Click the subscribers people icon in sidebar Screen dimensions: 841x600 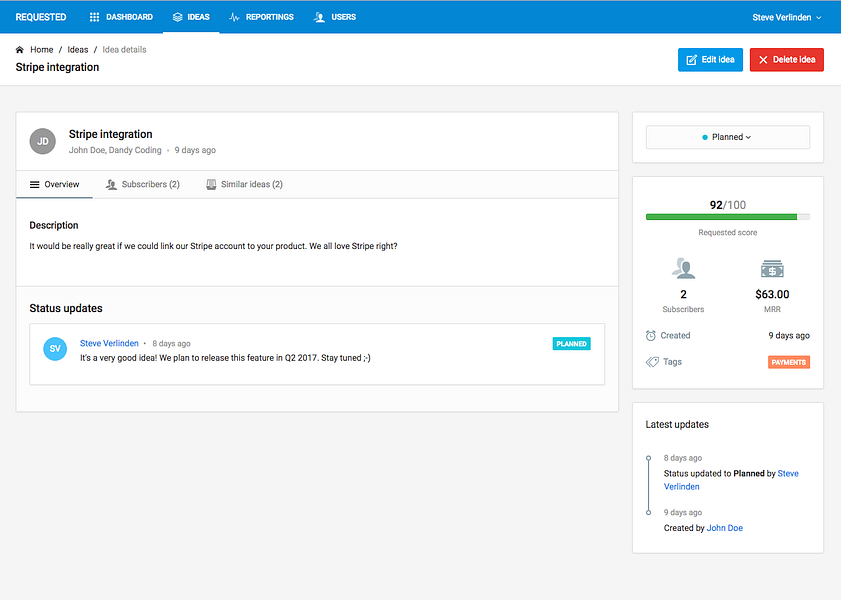tap(683, 268)
